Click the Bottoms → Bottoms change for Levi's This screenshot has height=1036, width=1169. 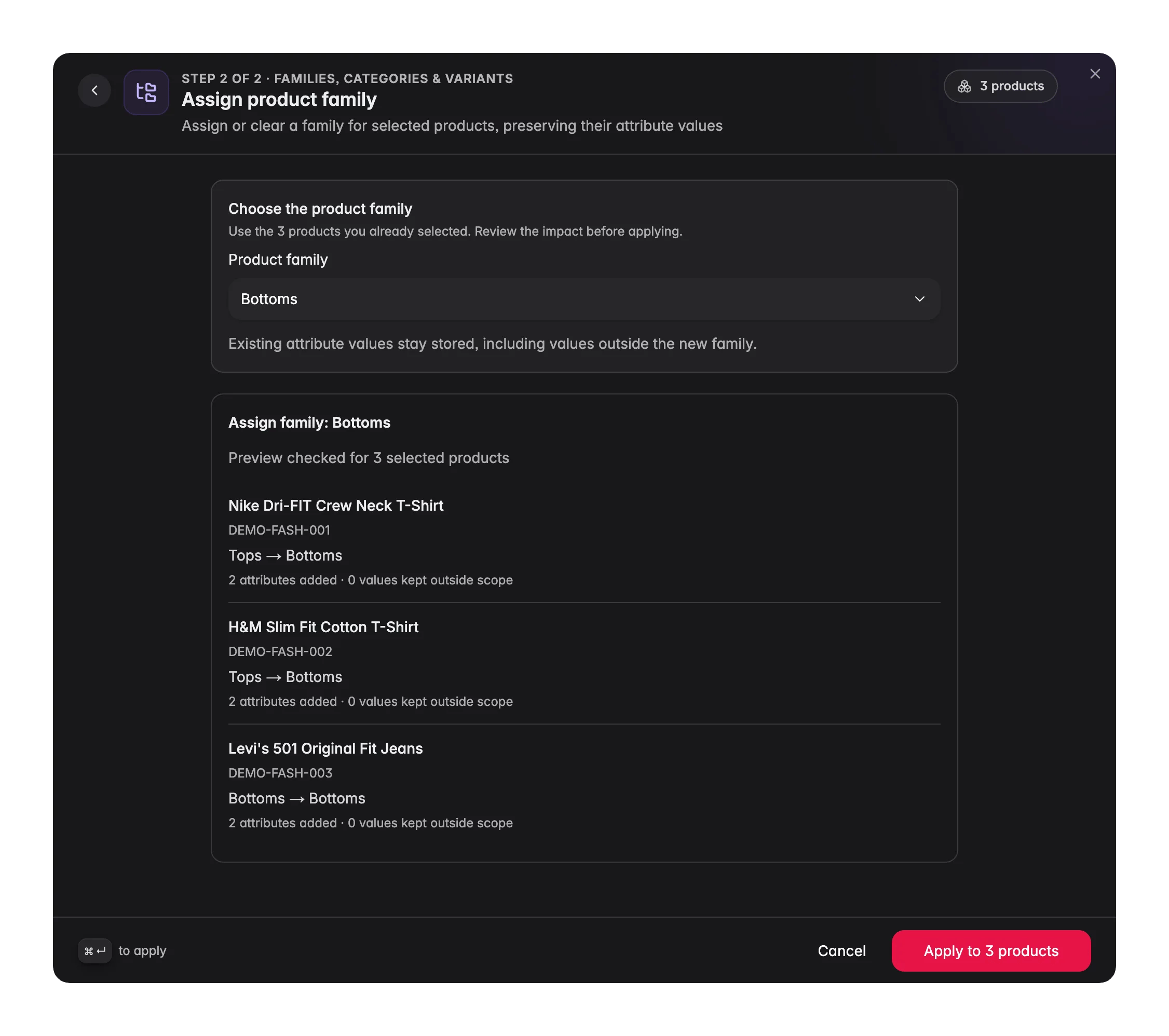coord(297,799)
